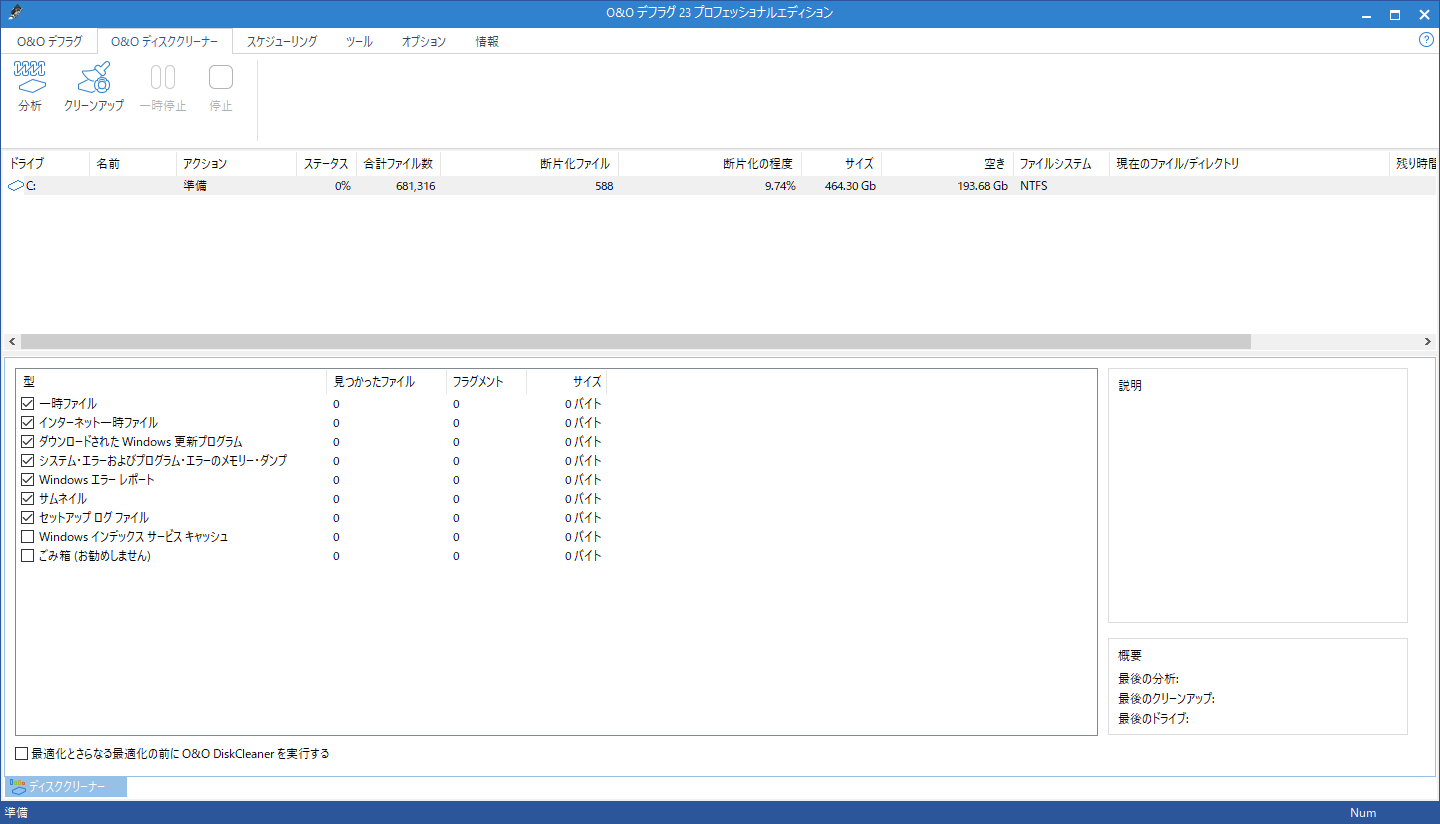Click the クリーンアップ (Cleanup) icon
Screen dimensions: 1440x824
[x=94, y=78]
